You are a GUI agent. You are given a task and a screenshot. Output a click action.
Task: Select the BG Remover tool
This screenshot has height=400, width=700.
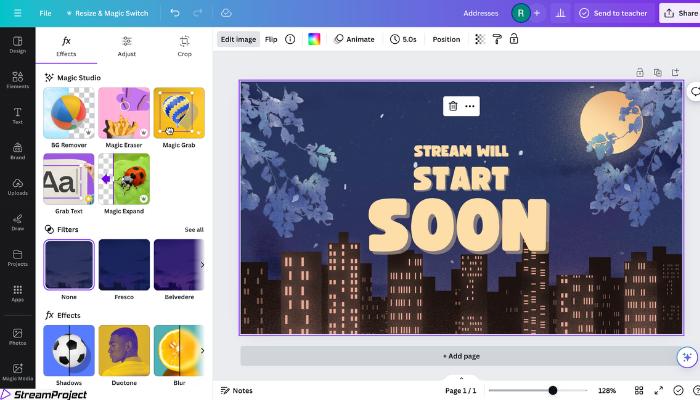coord(69,113)
